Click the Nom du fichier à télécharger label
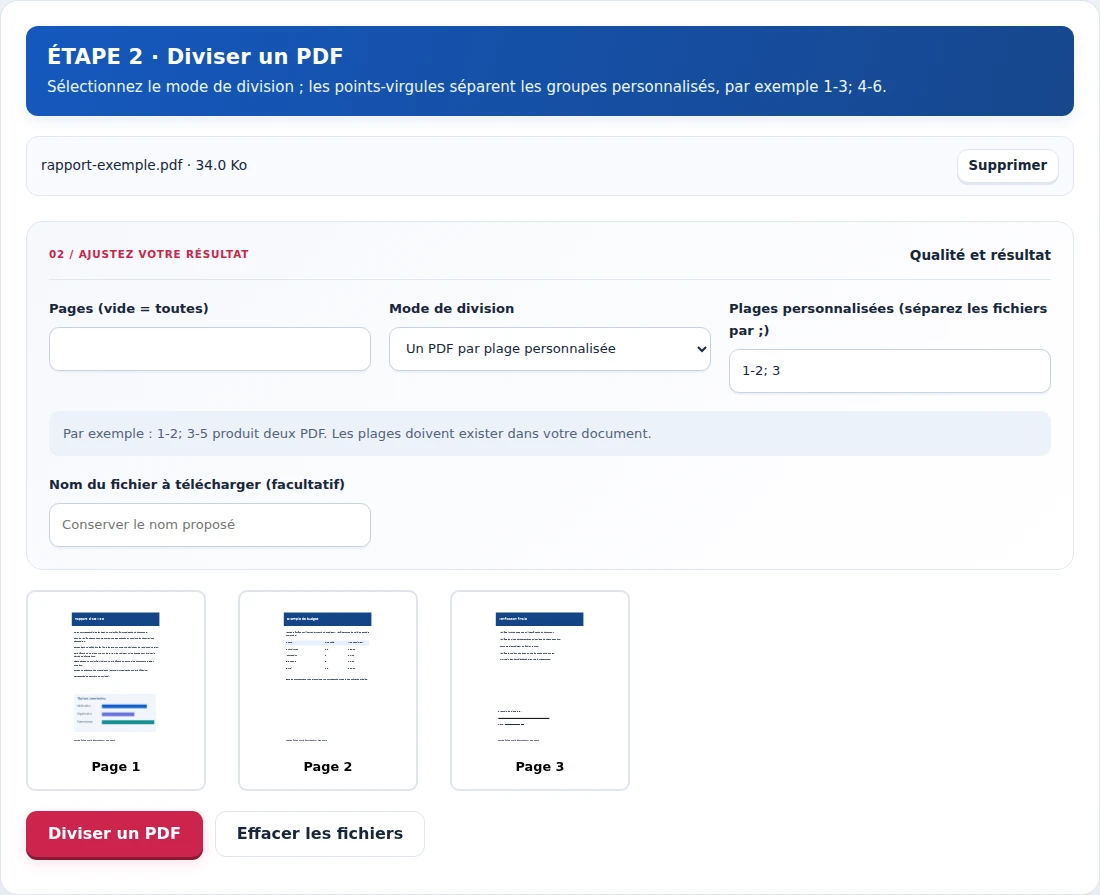This screenshot has height=895, width=1100. coord(197,485)
